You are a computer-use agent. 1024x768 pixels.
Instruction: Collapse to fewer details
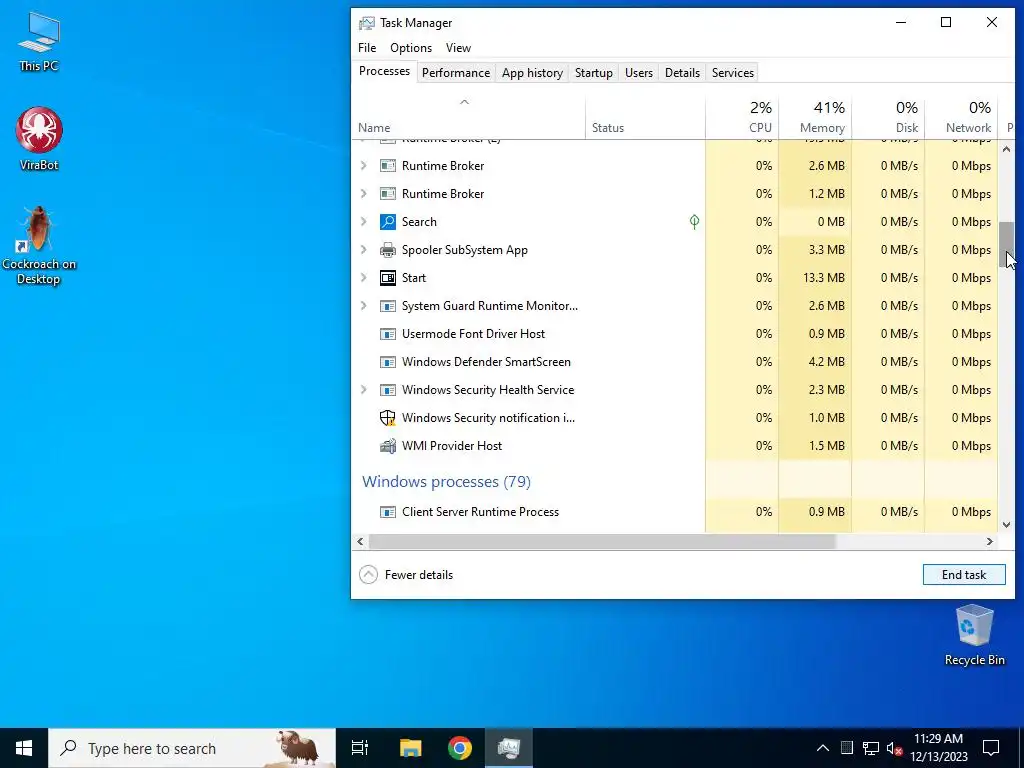[x=406, y=575]
